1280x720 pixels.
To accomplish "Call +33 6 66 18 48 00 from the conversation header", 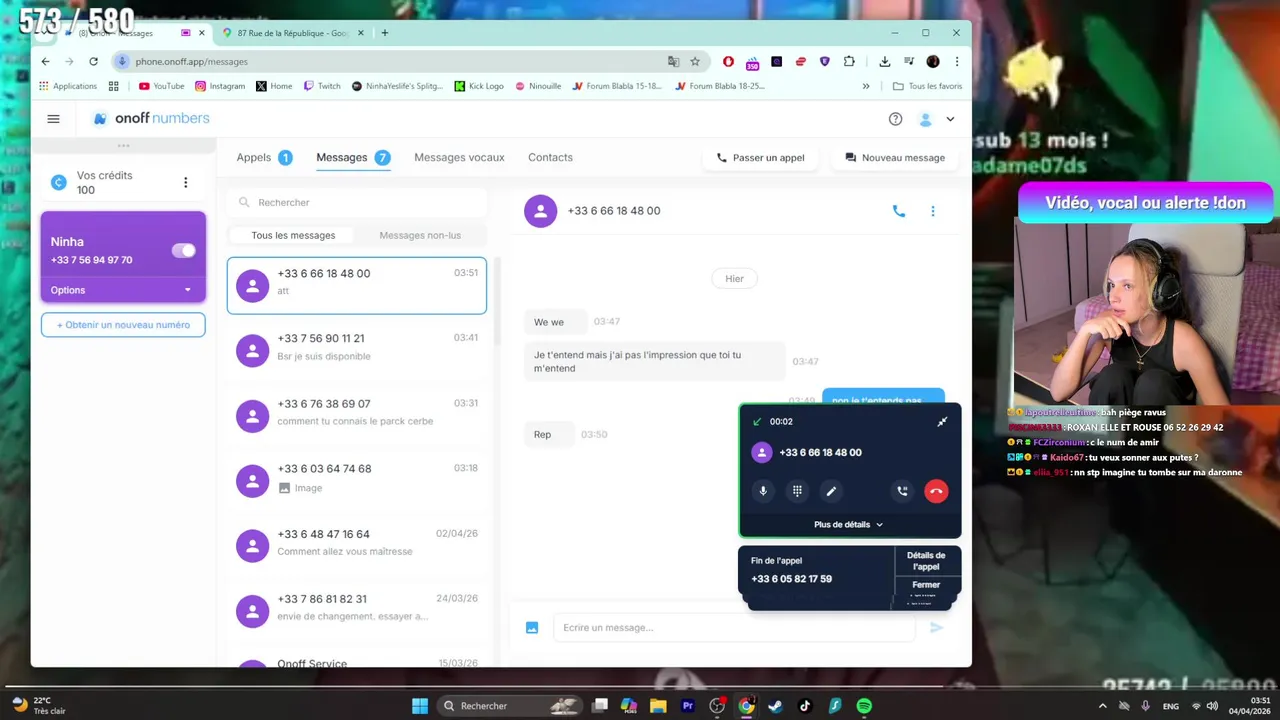I will pos(899,211).
